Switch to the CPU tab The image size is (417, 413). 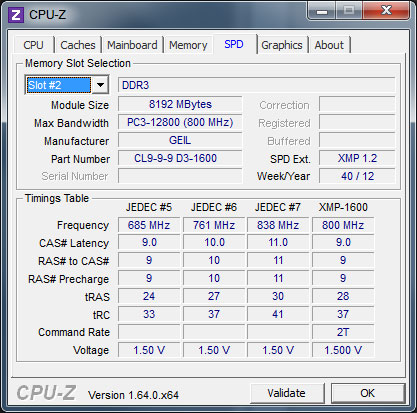coord(33,45)
